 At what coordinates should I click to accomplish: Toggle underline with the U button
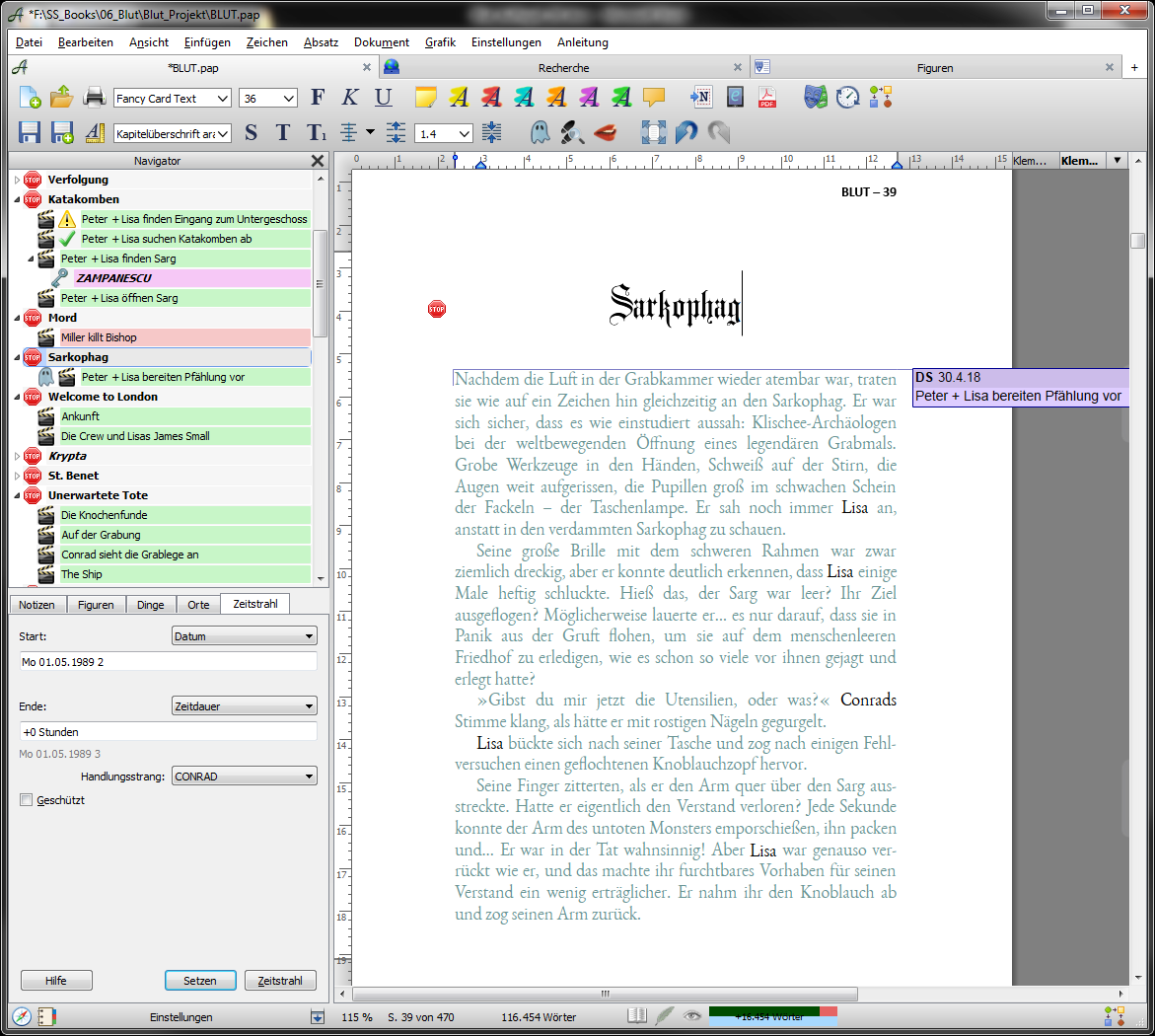[383, 98]
